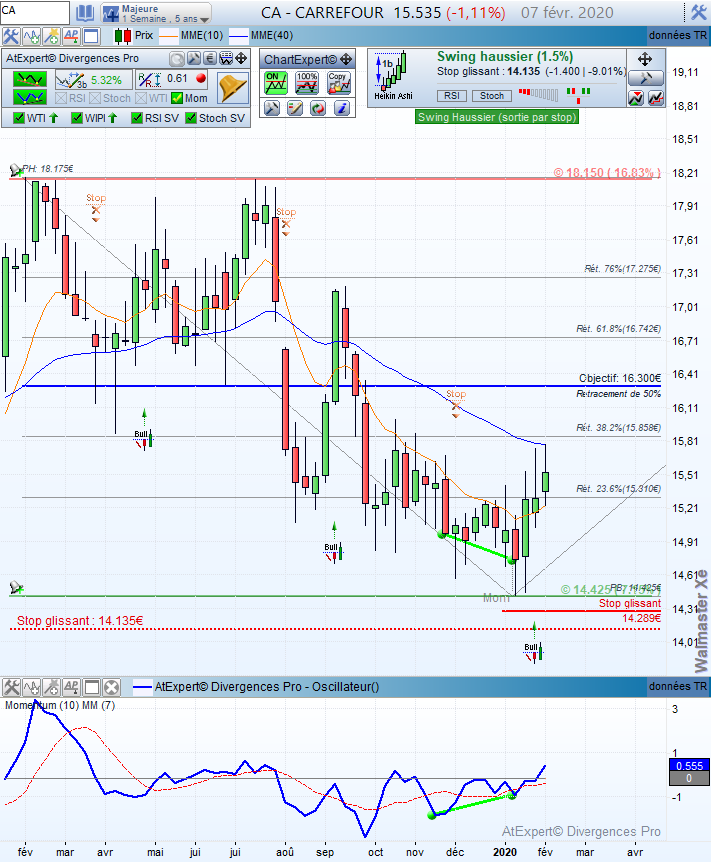Screen dimensions: 711x862
Task: Add indicator to the price chart
Action: click(31, 36)
